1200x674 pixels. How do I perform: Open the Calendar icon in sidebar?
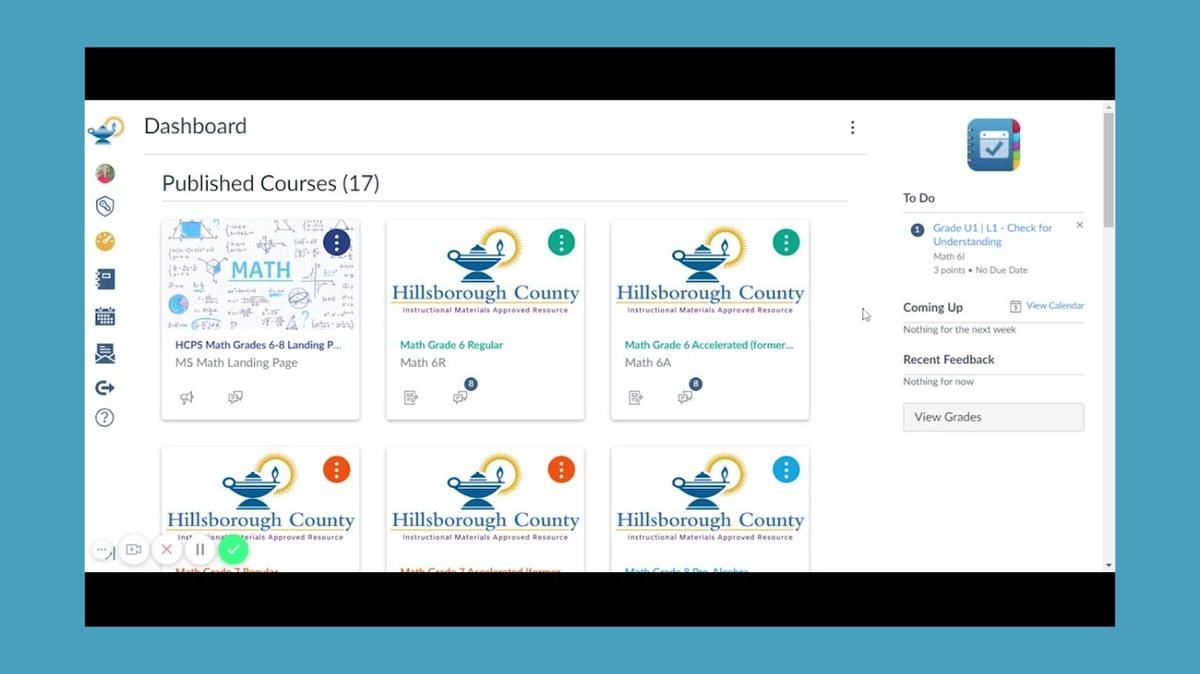pos(105,317)
